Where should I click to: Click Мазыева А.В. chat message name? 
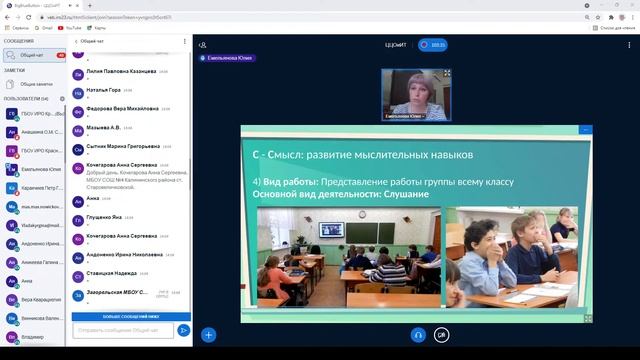pyautogui.click(x=103, y=127)
